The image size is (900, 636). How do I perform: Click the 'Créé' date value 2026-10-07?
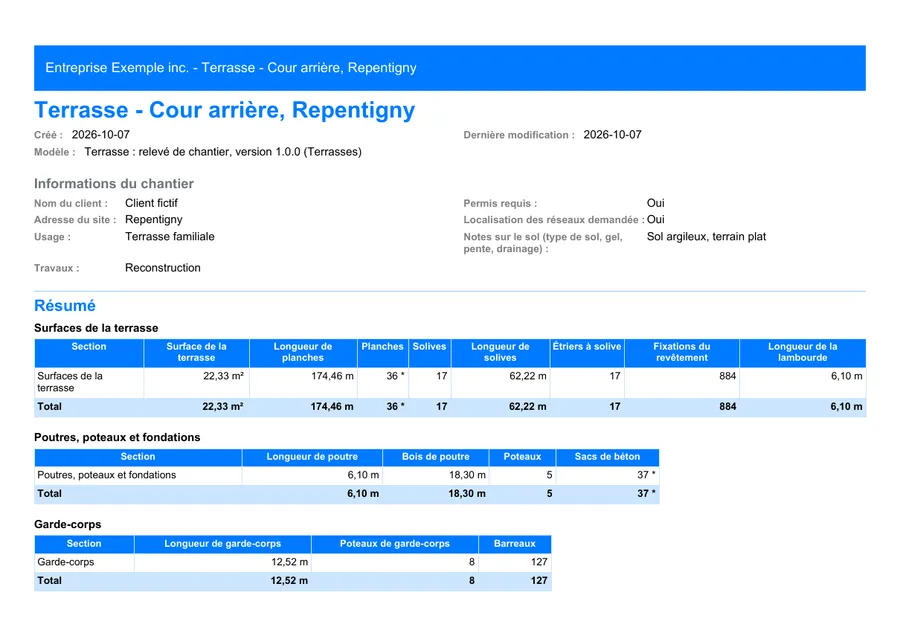(100, 135)
